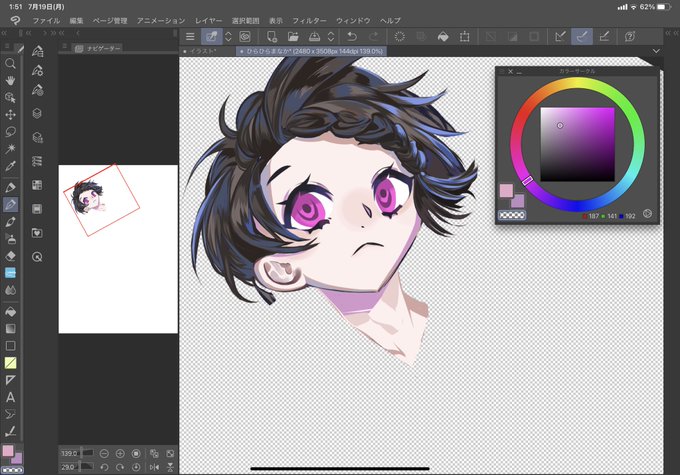This screenshot has height=475, width=680.
Task: Open the ウィンドウ menu
Action: [353, 20]
